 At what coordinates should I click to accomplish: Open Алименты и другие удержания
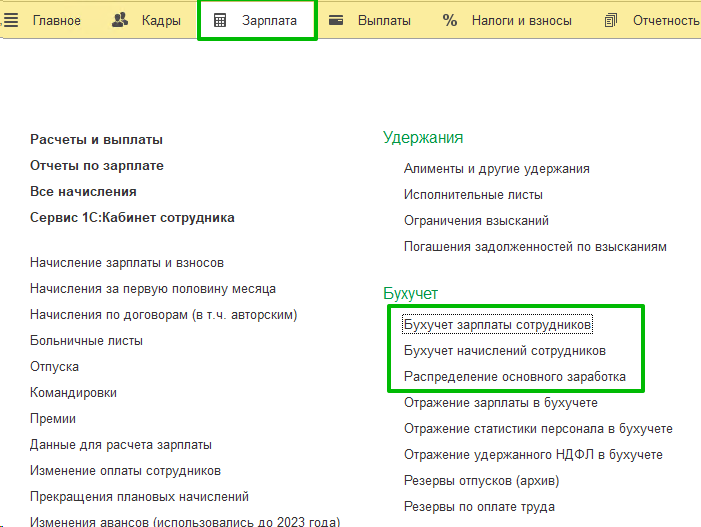(x=497, y=169)
